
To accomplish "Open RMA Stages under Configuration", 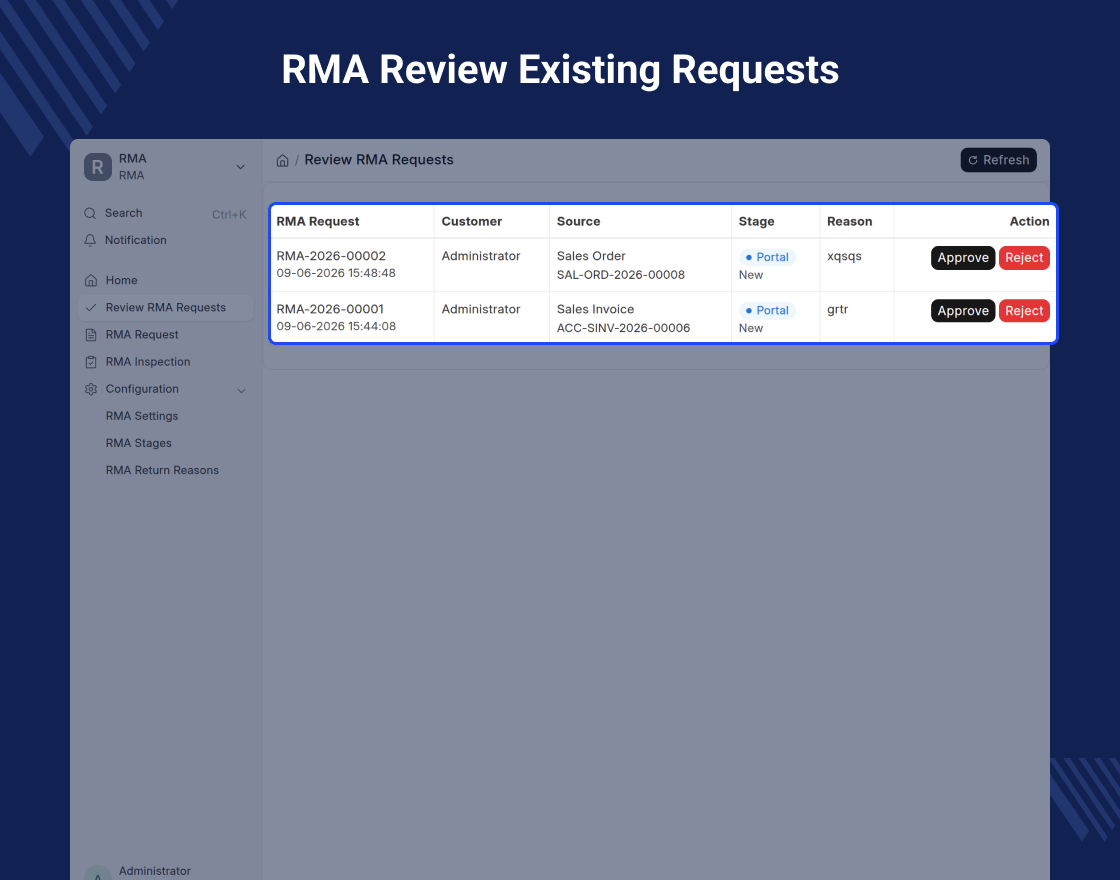I will [x=139, y=444].
